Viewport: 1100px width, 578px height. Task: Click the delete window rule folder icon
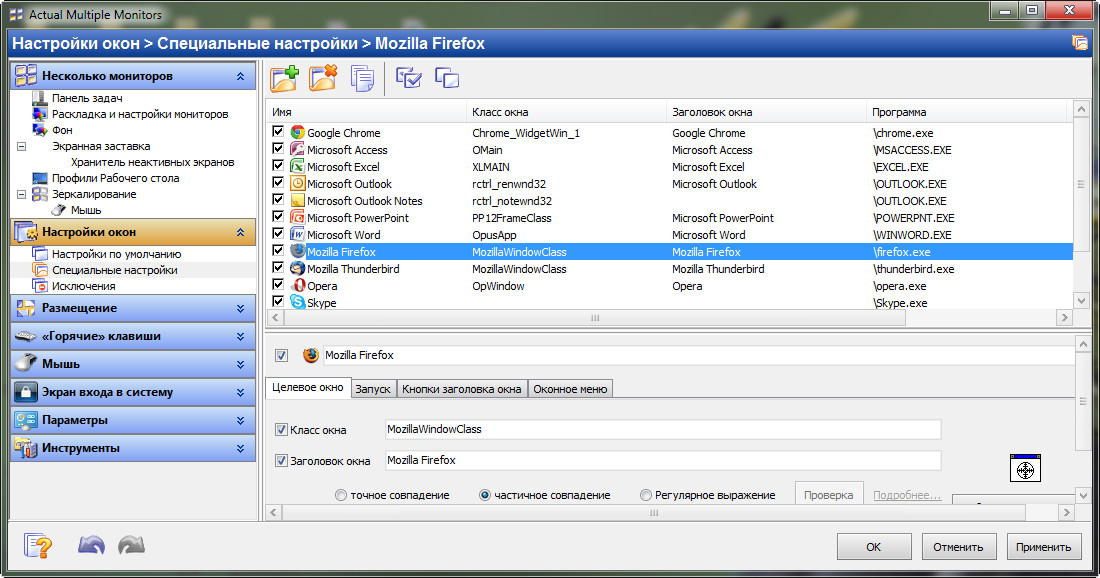coord(323,78)
